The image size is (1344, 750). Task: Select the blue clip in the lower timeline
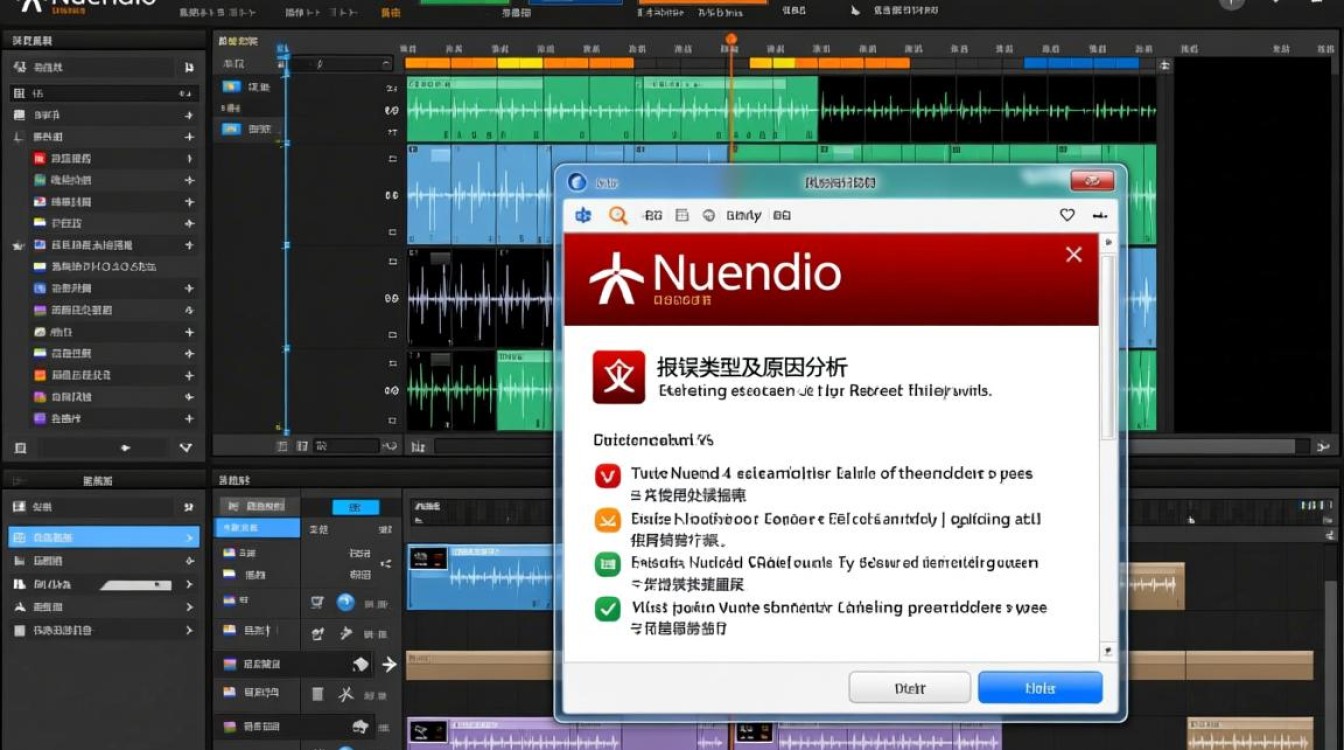pyautogui.click(x=480, y=577)
